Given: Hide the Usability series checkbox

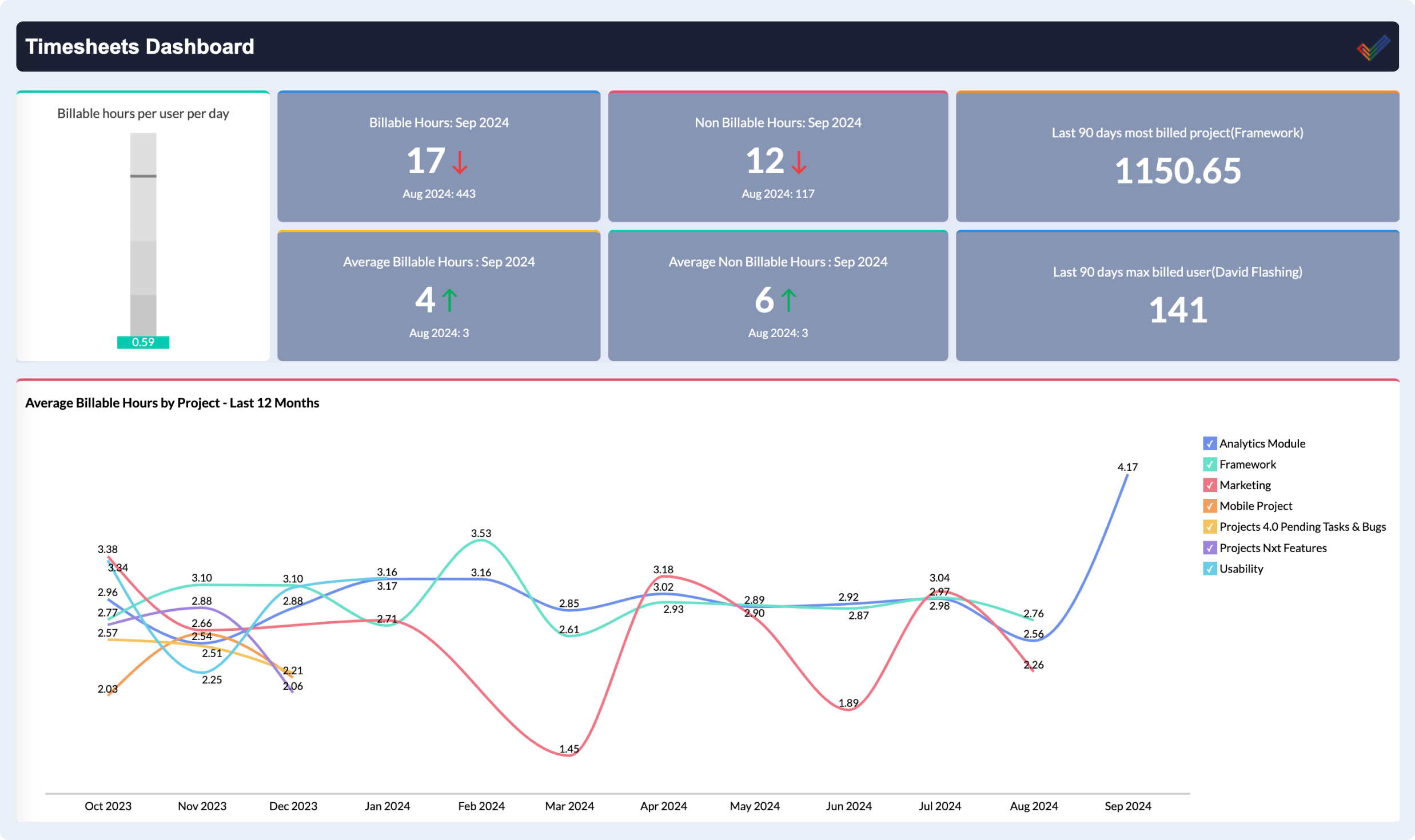Looking at the screenshot, I should (x=1209, y=569).
